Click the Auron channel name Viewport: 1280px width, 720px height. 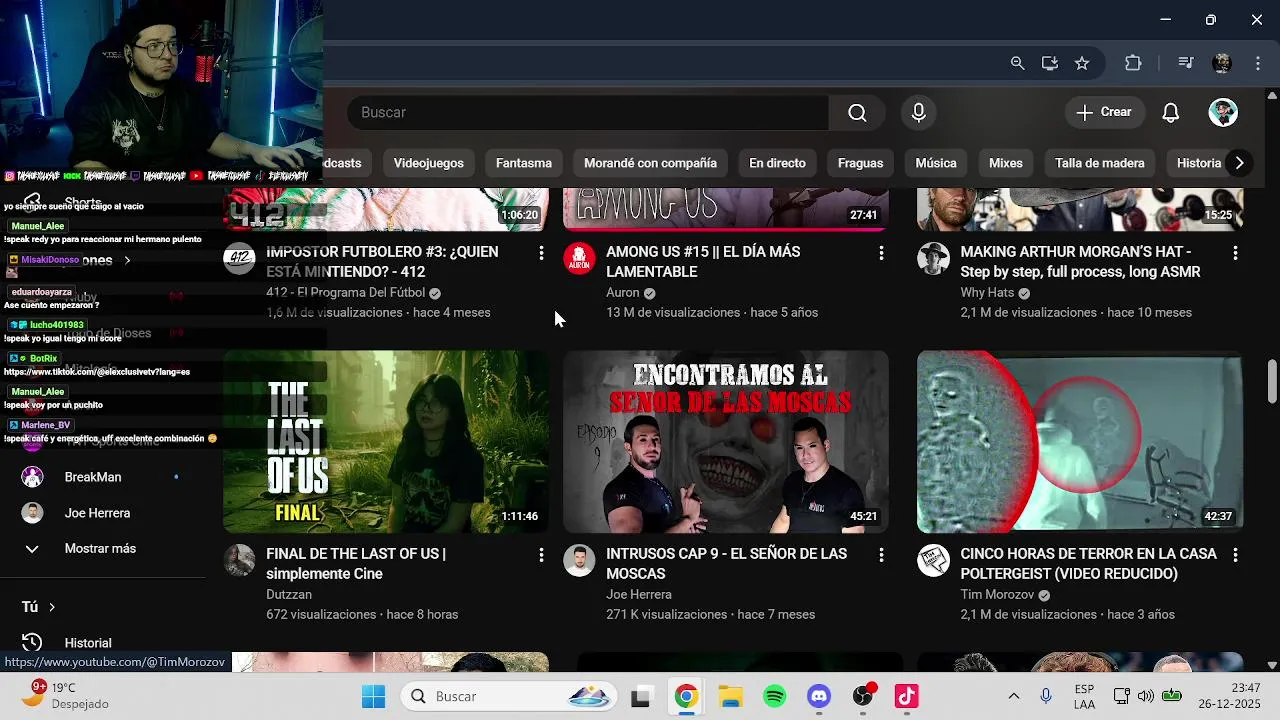click(622, 293)
